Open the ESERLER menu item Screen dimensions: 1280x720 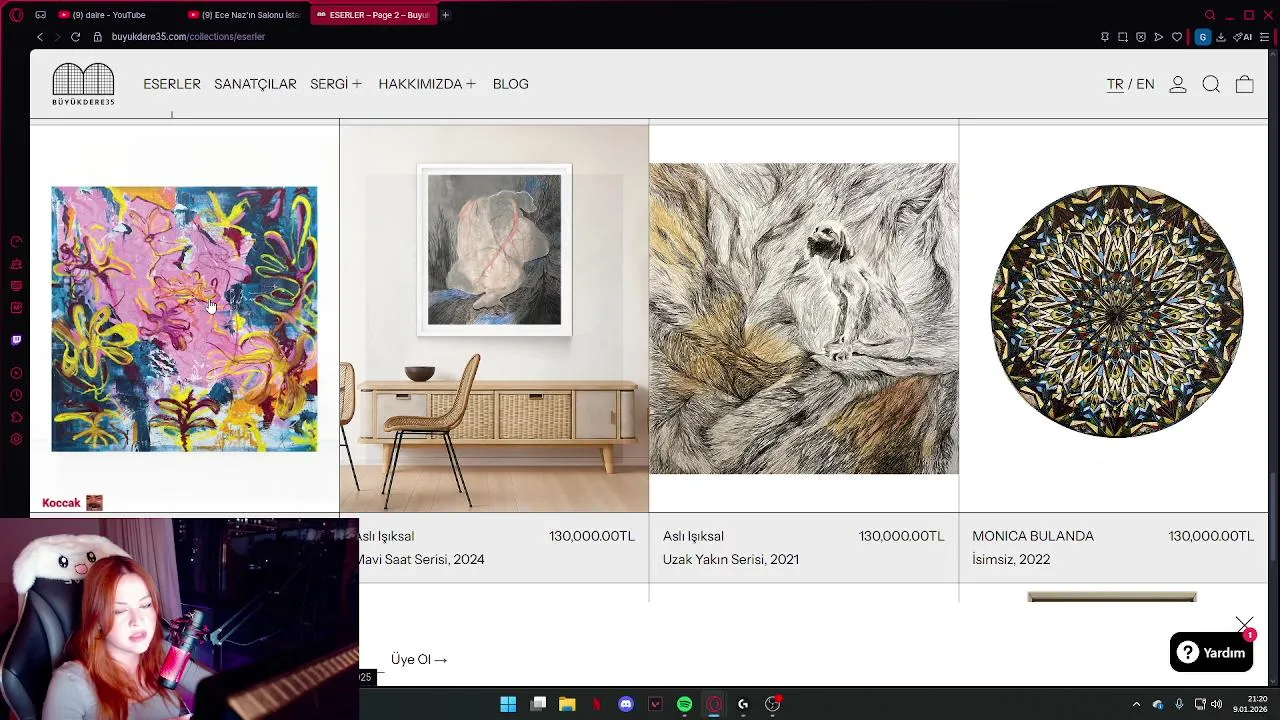pyautogui.click(x=172, y=84)
